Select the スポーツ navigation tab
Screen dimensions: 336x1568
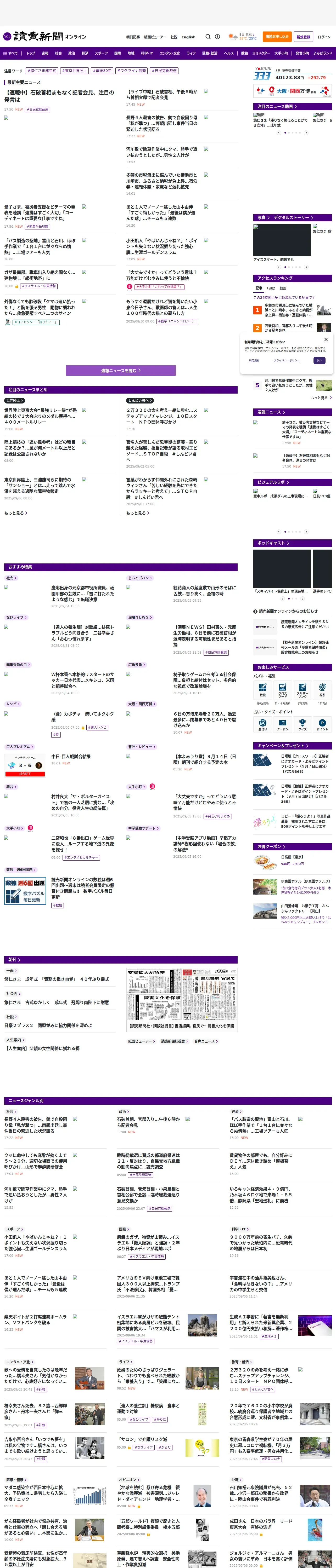coord(101,53)
